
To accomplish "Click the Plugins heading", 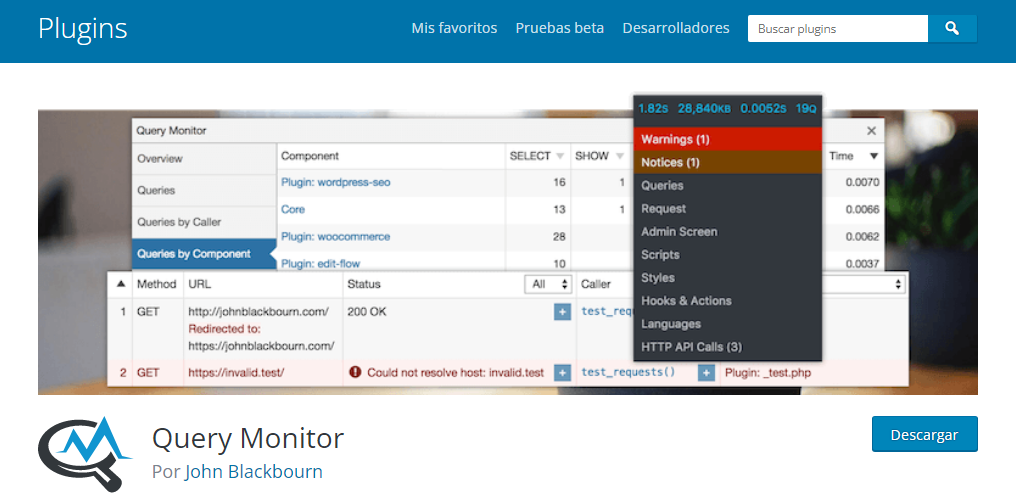I will tap(83, 29).
